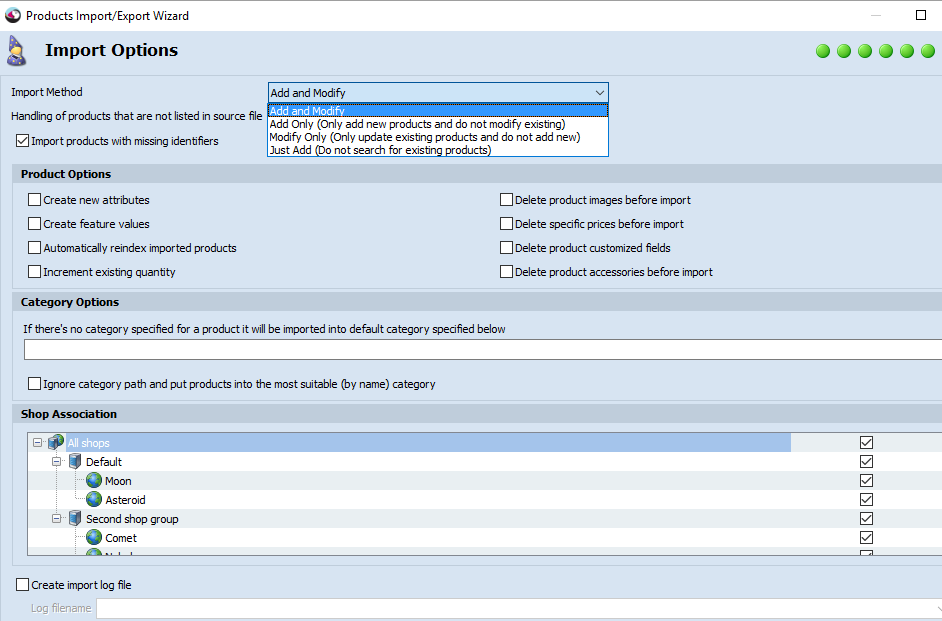Uncheck the Moon shop association checkbox
The width and height of the screenshot is (942, 621).
(866, 480)
